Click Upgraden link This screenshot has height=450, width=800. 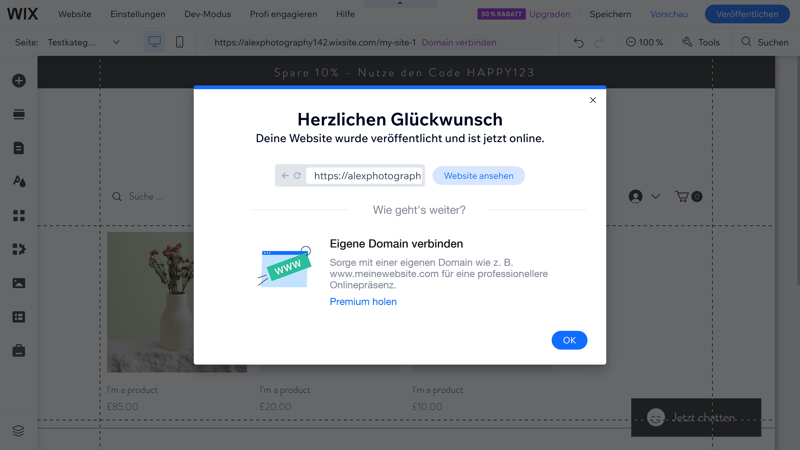click(549, 14)
